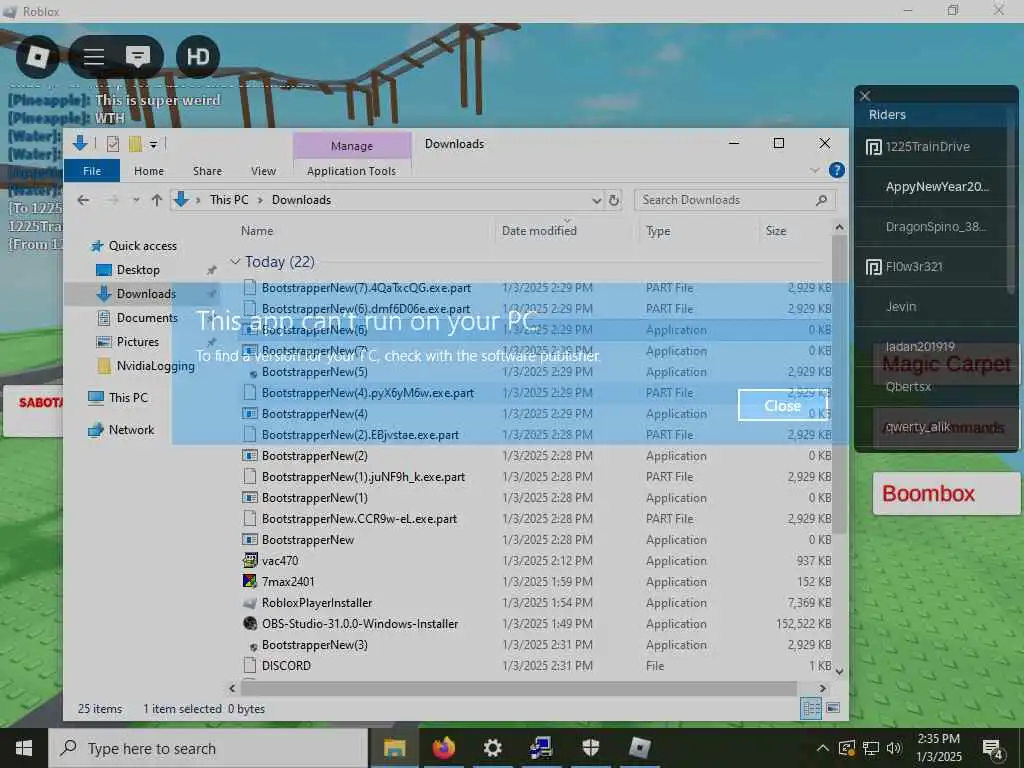Click the search magnifier icon in Explorer
Image resolution: width=1024 pixels, height=768 pixels.
pos(822,200)
